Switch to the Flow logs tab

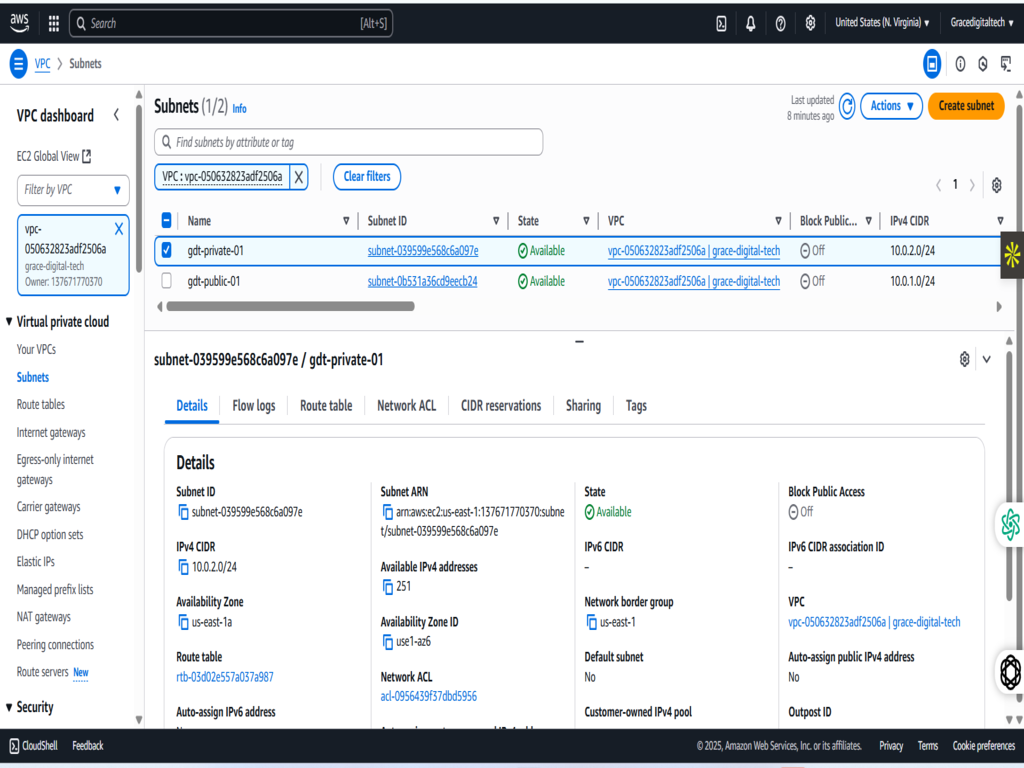coord(254,406)
